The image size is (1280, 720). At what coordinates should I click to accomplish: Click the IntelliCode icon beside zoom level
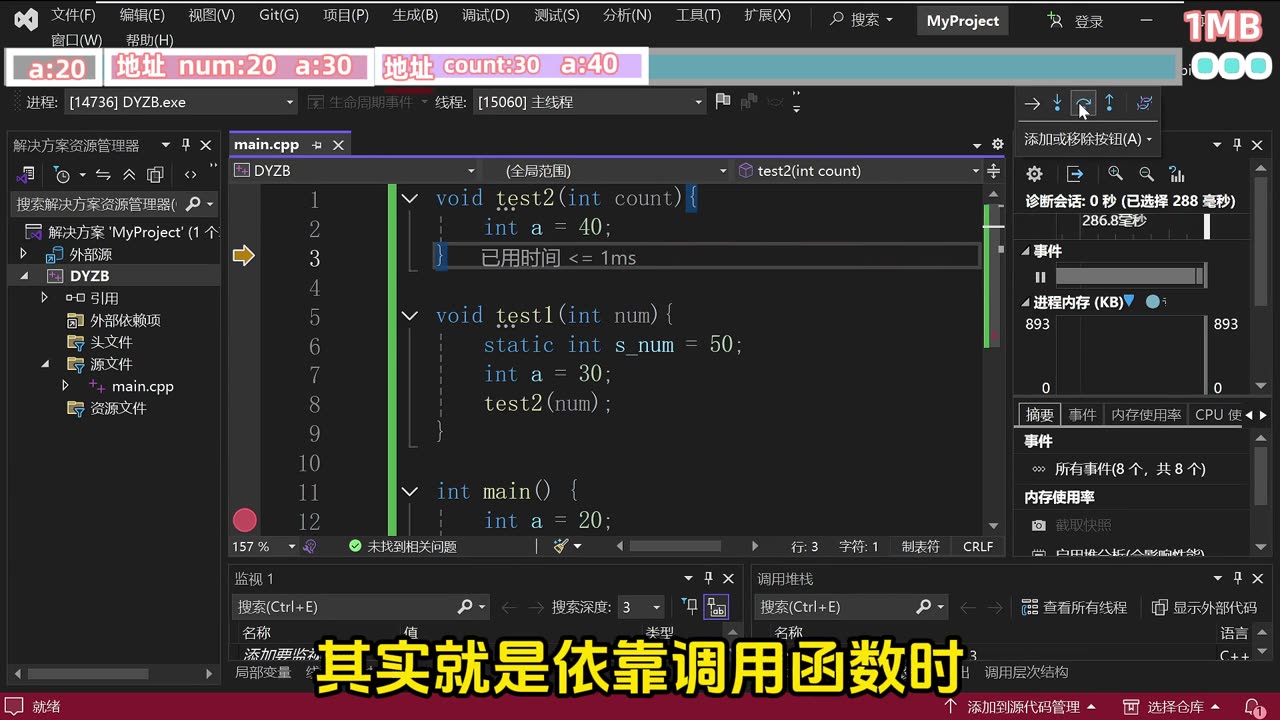(x=309, y=546)
